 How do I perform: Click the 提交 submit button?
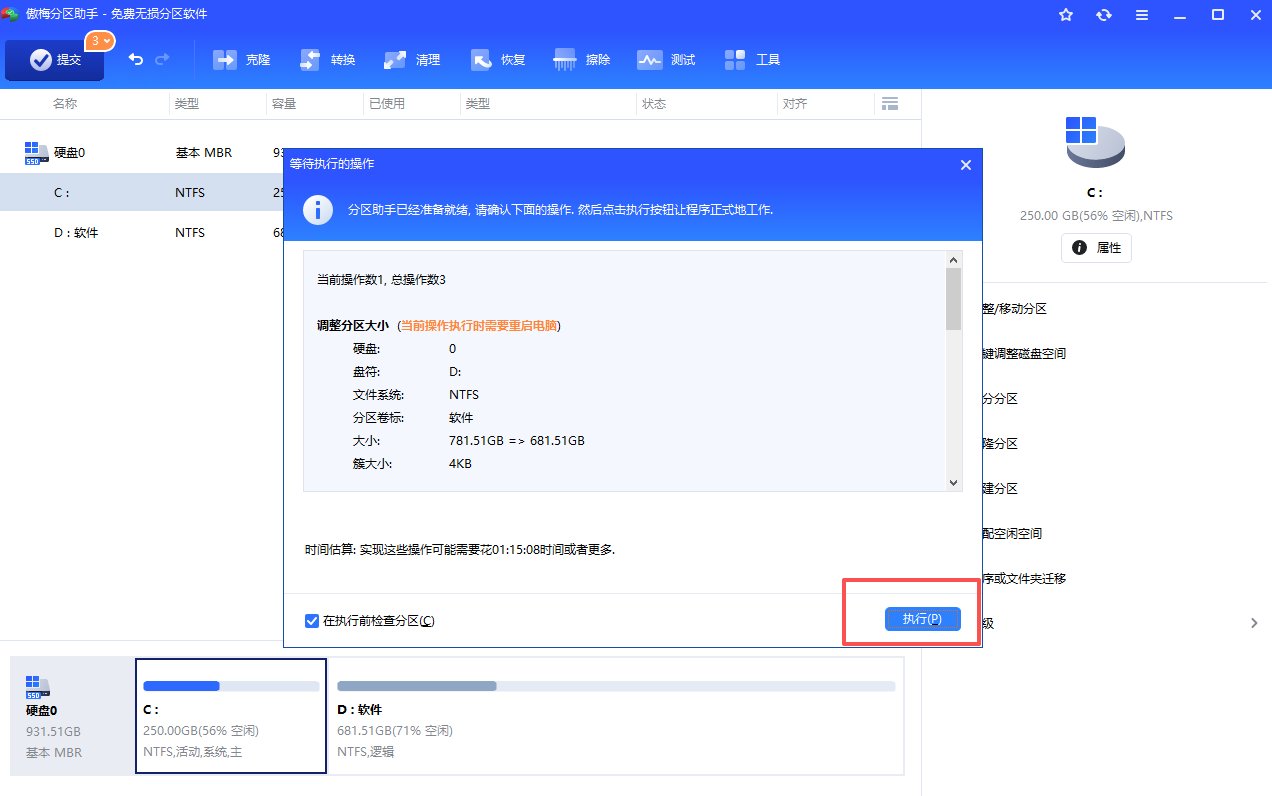coord(55,60)
